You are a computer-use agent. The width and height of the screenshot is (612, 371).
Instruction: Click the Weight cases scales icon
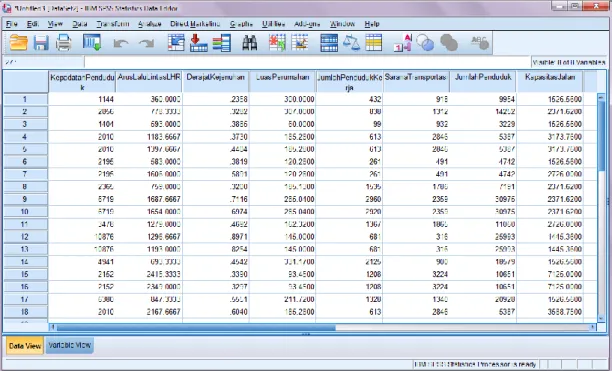(x=351, y=43)
